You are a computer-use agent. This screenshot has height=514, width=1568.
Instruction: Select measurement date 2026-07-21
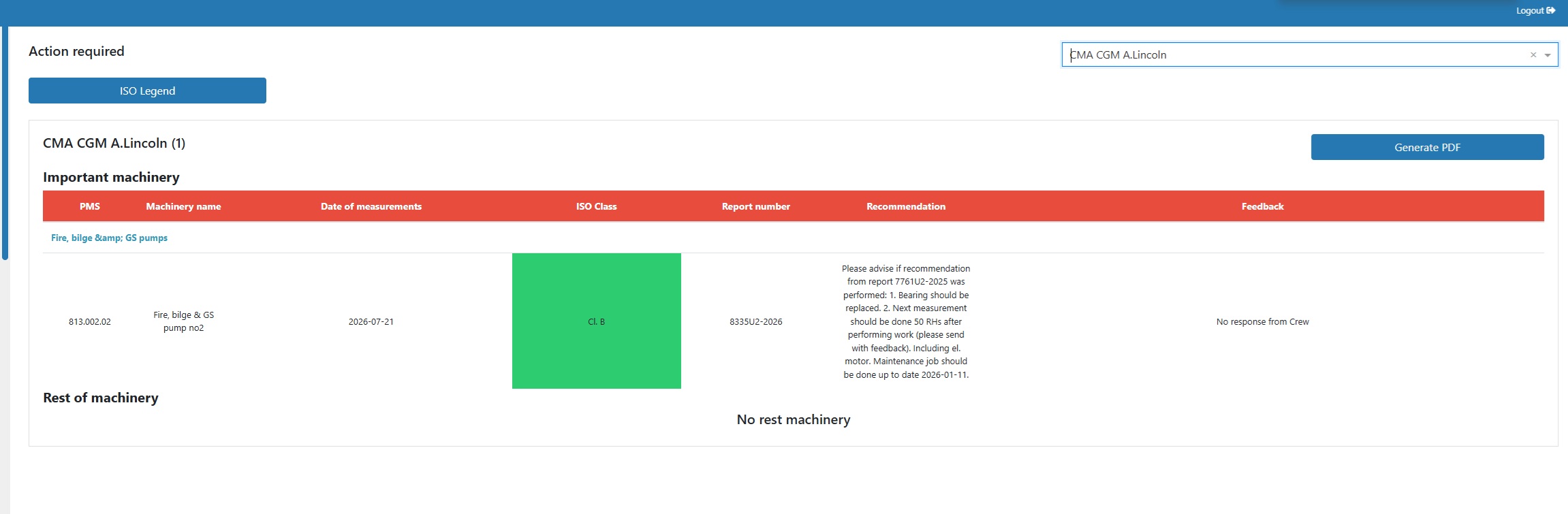tap(371, 321)
